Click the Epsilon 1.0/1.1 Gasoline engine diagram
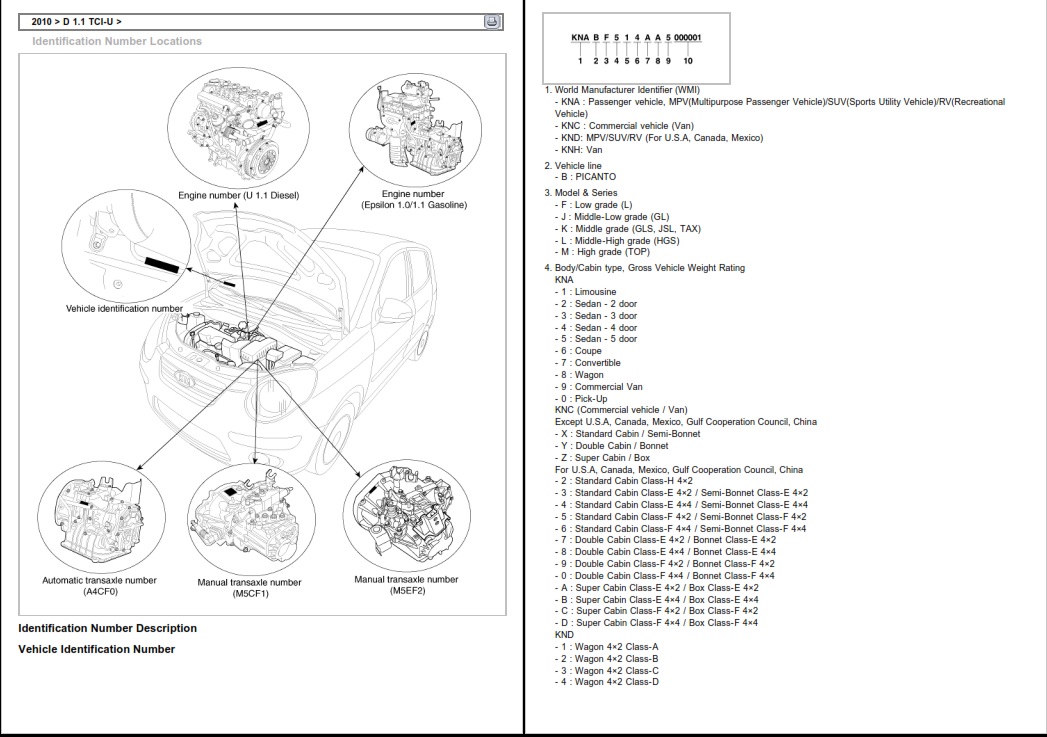This screenshot has height=737, width=1047. 412,125
